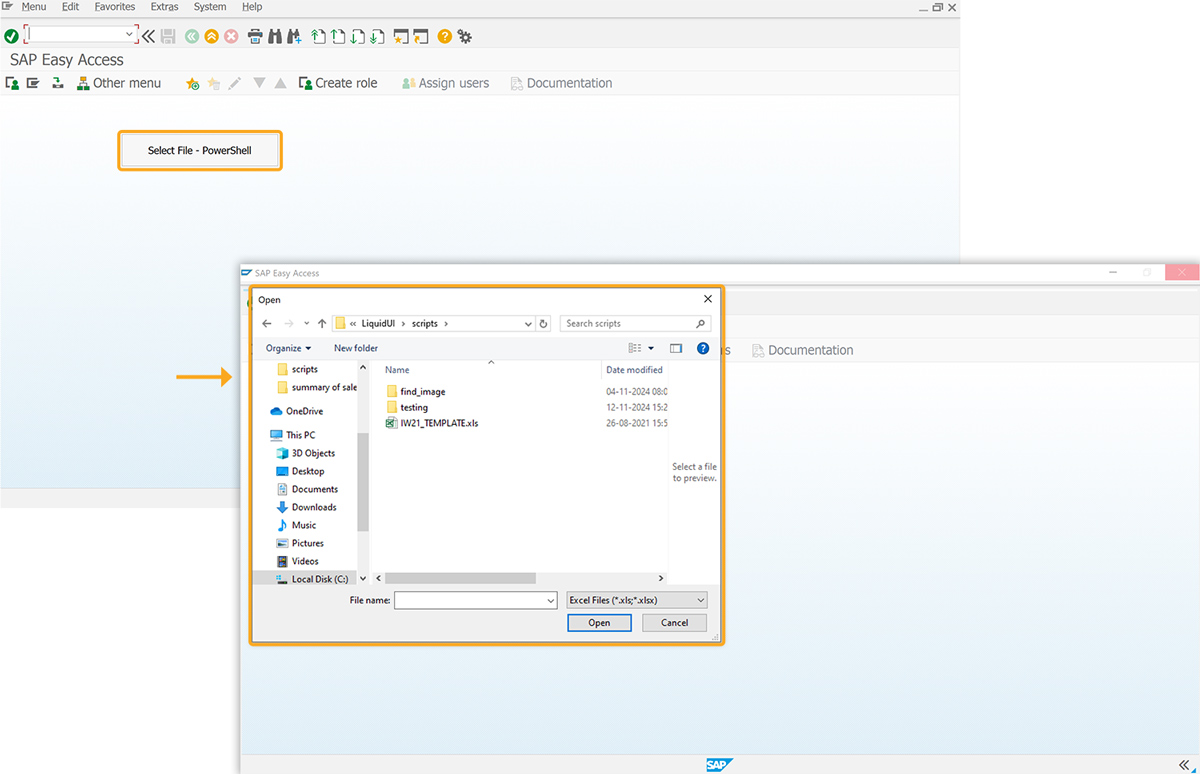Image resolution: width=1200 pixels, height=774 pixels.
Task: Select This PC in the navigation pane
Action: tap(292, 435)
